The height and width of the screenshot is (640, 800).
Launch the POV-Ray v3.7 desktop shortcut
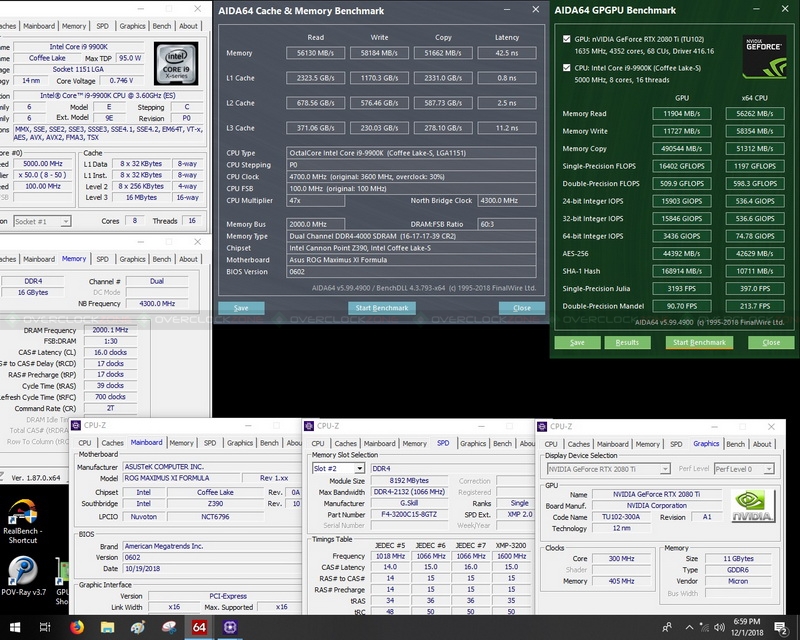pyautogui.click(x=23, y=577)
